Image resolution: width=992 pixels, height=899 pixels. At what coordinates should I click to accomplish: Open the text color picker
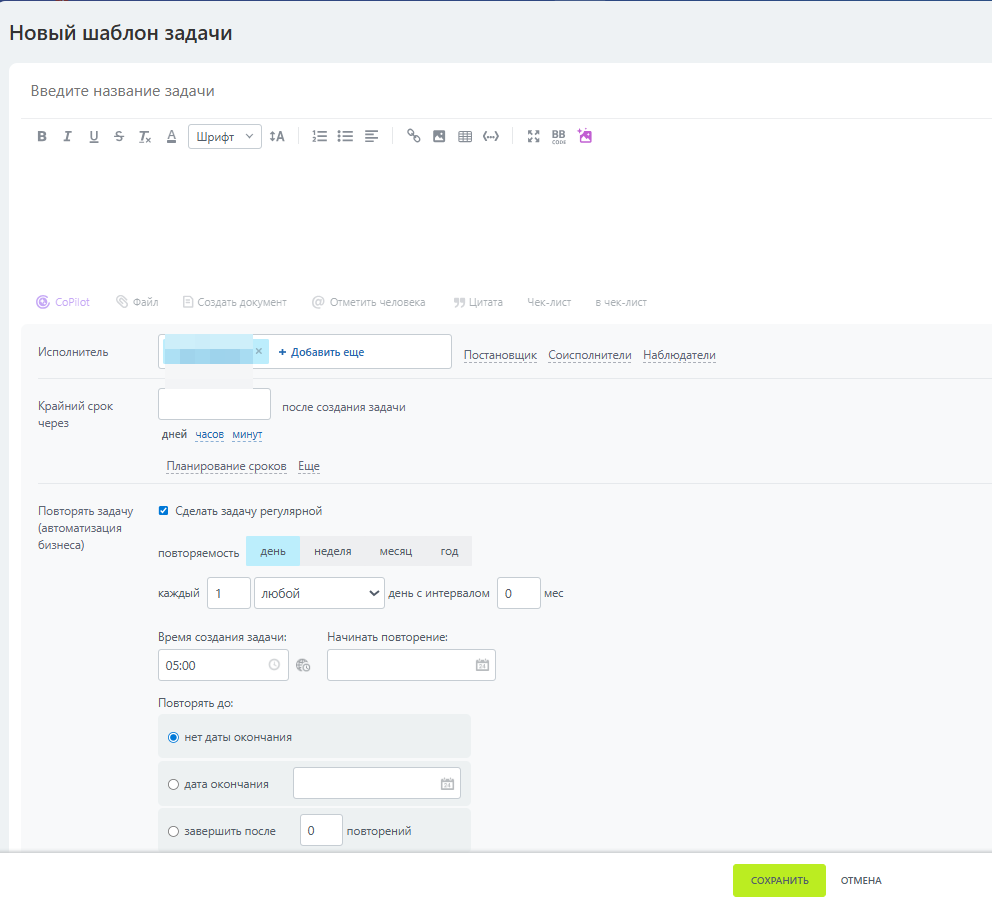pyautogui.click(x=171, y=137)
